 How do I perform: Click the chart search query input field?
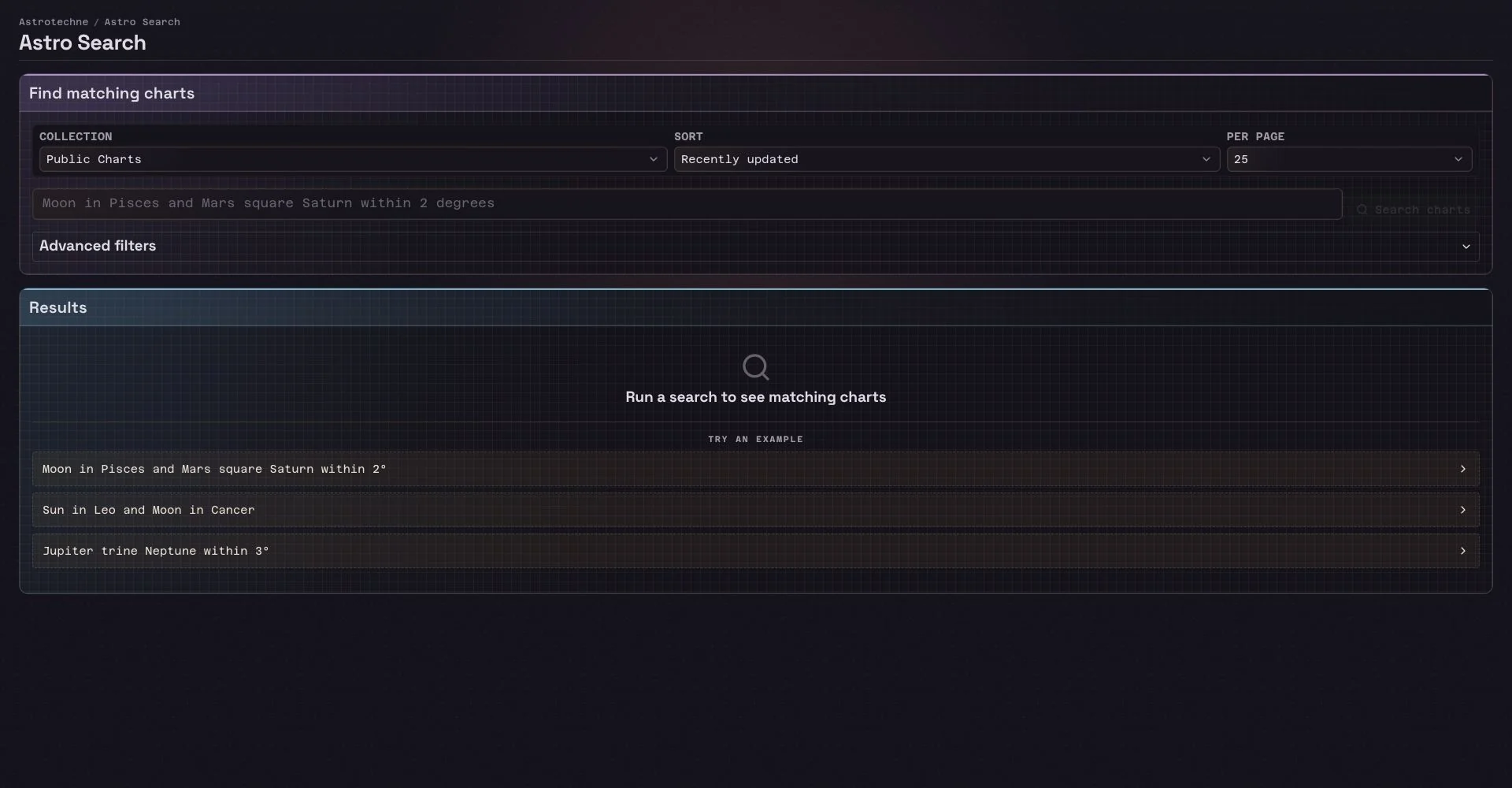click(x=687, y=203)
